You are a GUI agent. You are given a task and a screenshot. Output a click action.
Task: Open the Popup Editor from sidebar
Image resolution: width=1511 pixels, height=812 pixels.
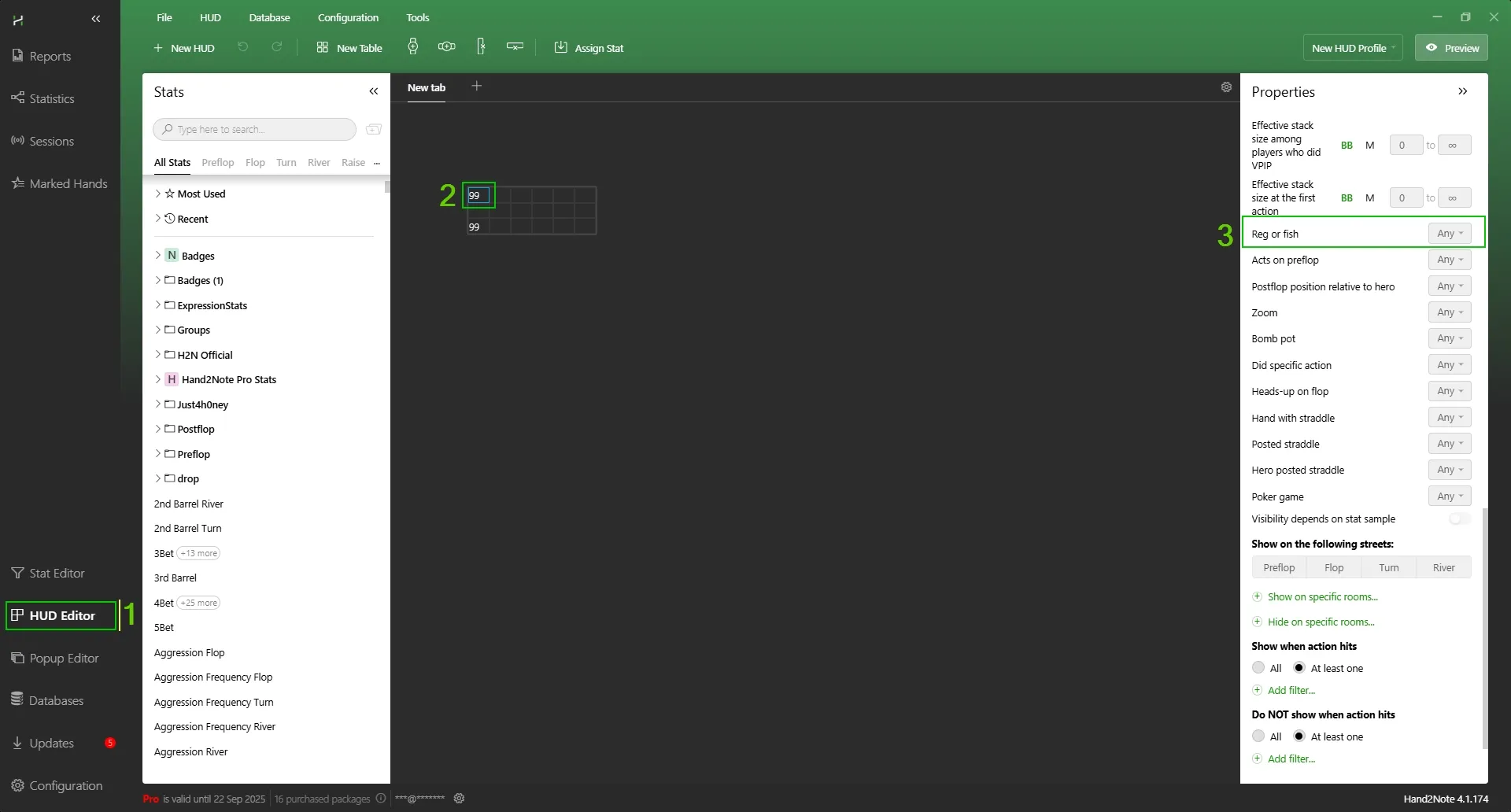[63, 659]
